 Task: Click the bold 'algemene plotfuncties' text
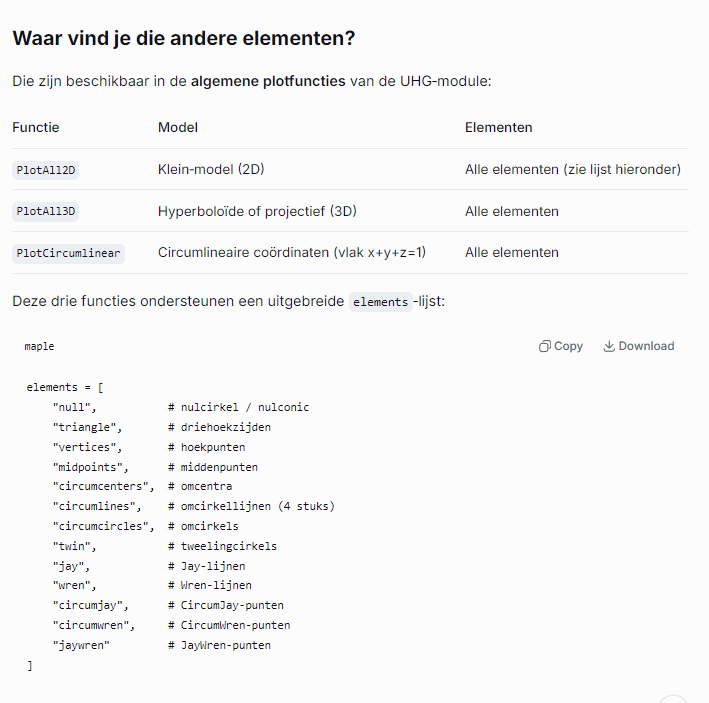[x=268, y=81]
